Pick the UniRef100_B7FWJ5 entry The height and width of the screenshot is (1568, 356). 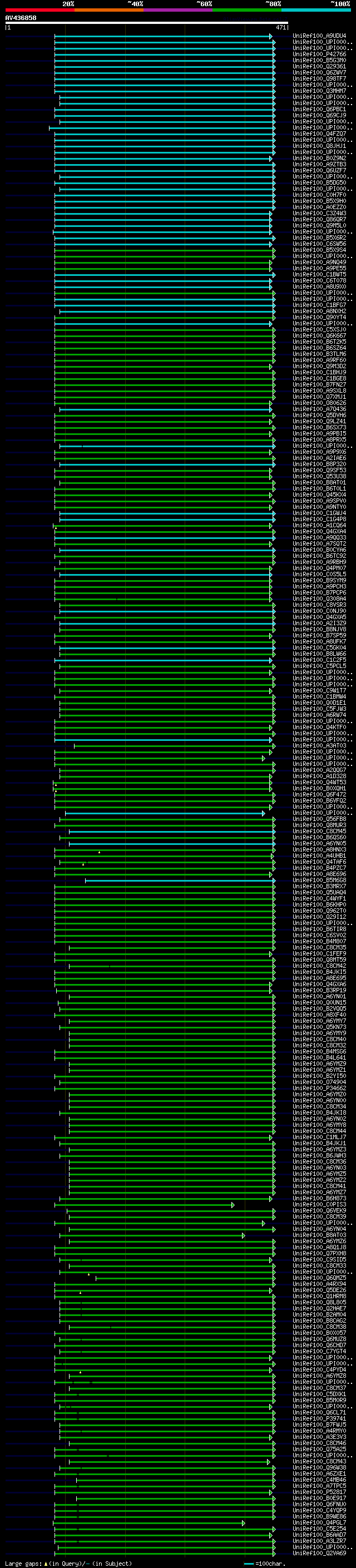[319, 1424]
